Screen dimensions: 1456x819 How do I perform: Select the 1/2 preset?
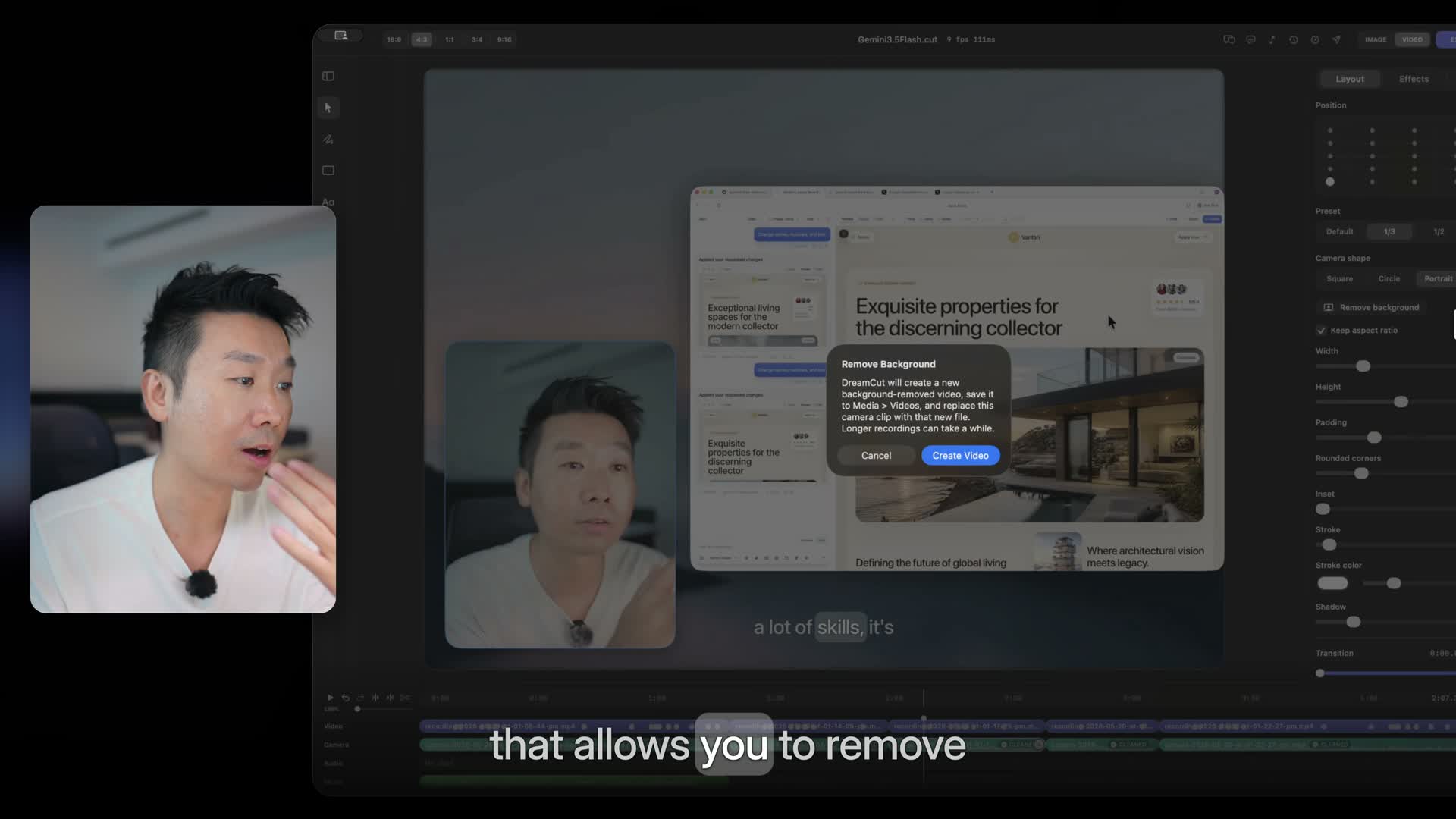pyautogui.click(x=1438, y=231)
